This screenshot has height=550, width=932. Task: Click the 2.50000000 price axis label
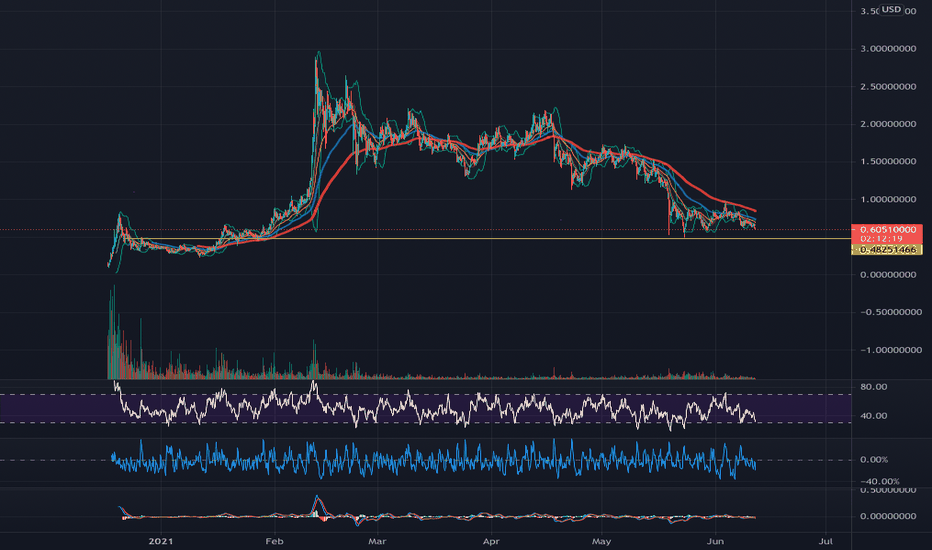[888, 87]
